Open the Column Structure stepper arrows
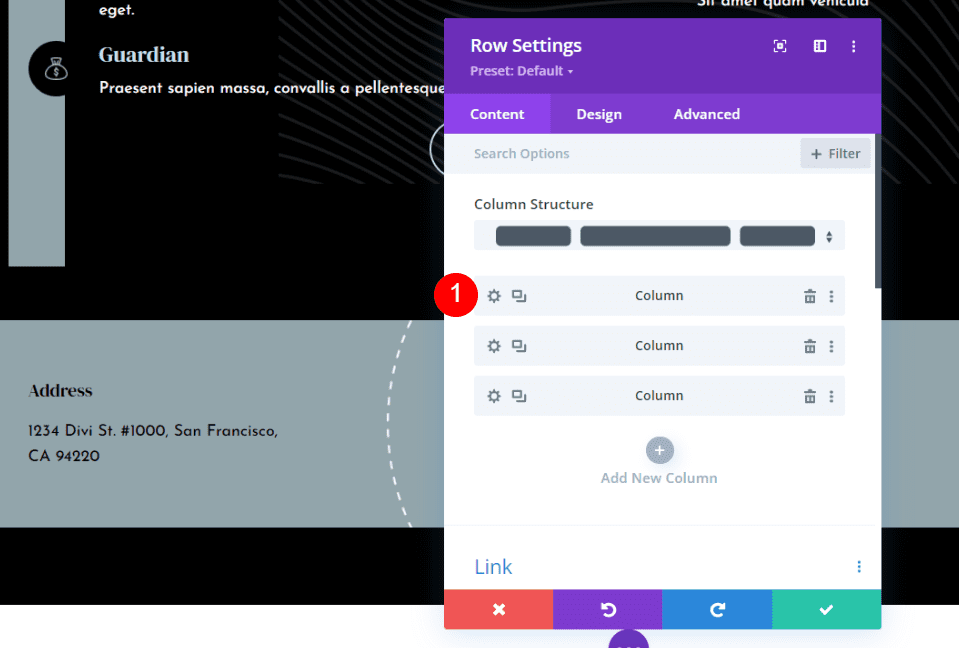Image resolution: width=959 pixels, height=648 pixels. (829, 235)
